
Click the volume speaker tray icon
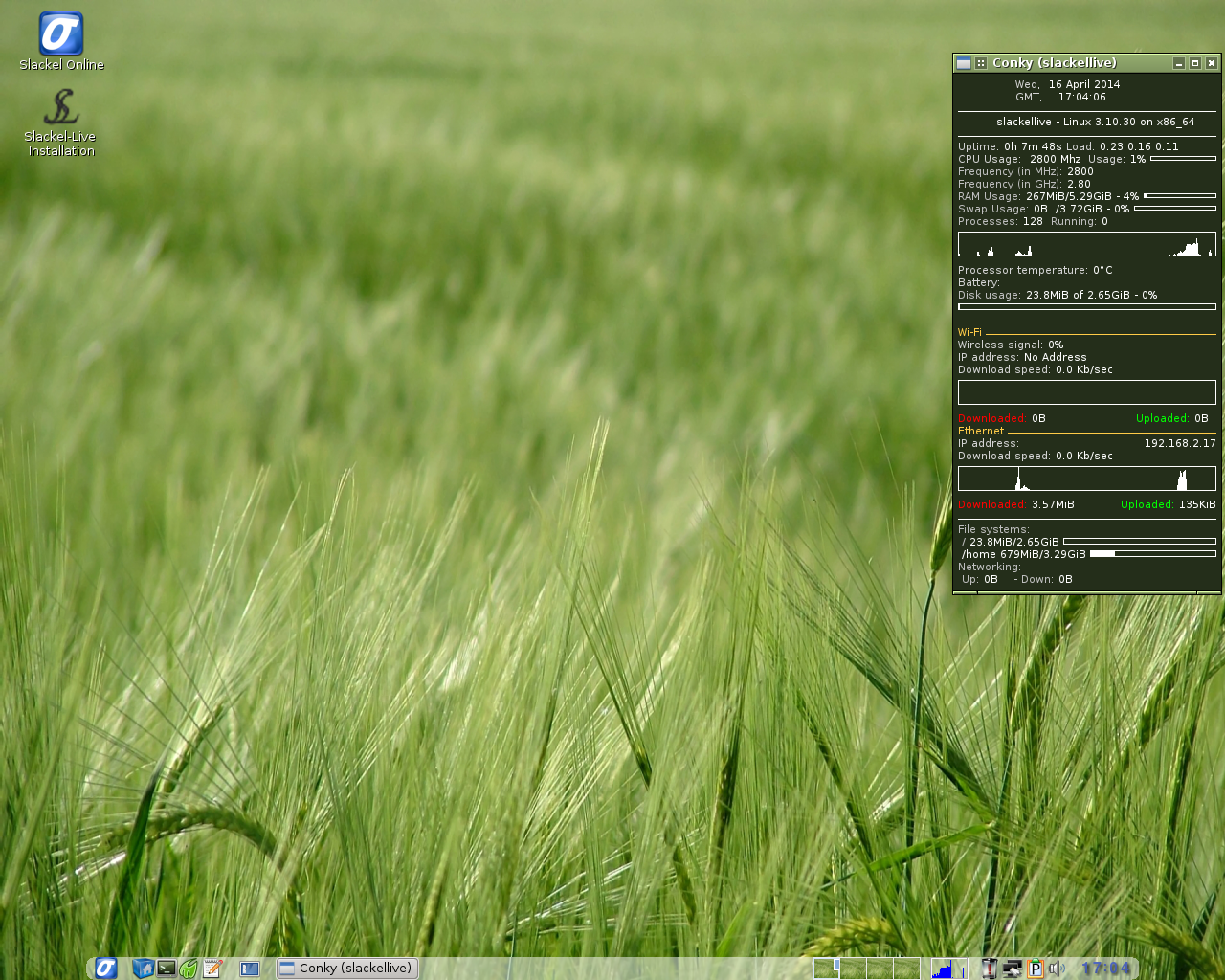[1057, 969]
